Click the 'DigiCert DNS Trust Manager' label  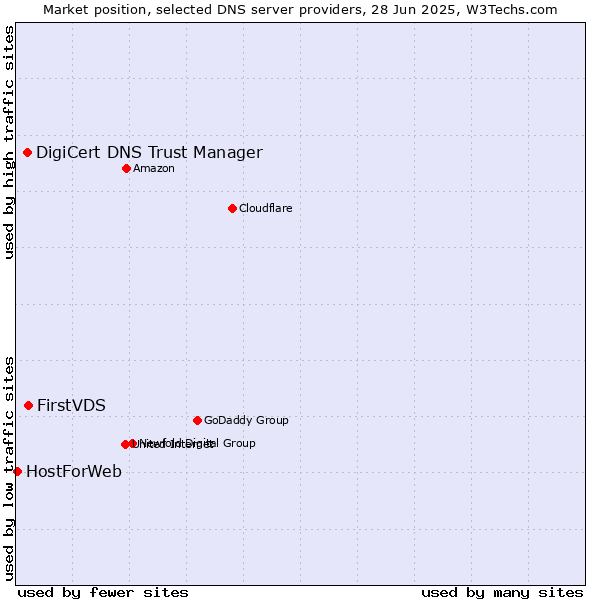(x=150, y=153)
